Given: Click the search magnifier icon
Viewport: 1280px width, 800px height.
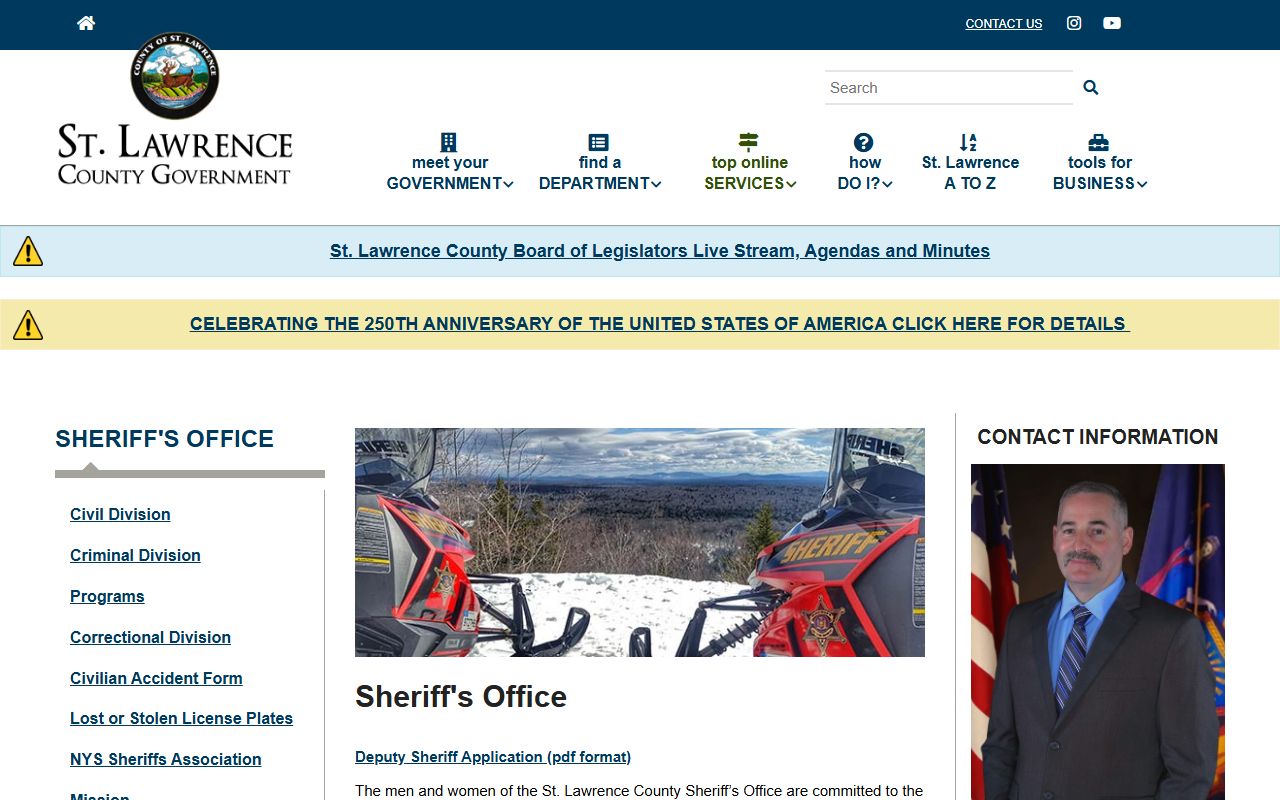Looking at the screenshot, I should point(1091,87).
